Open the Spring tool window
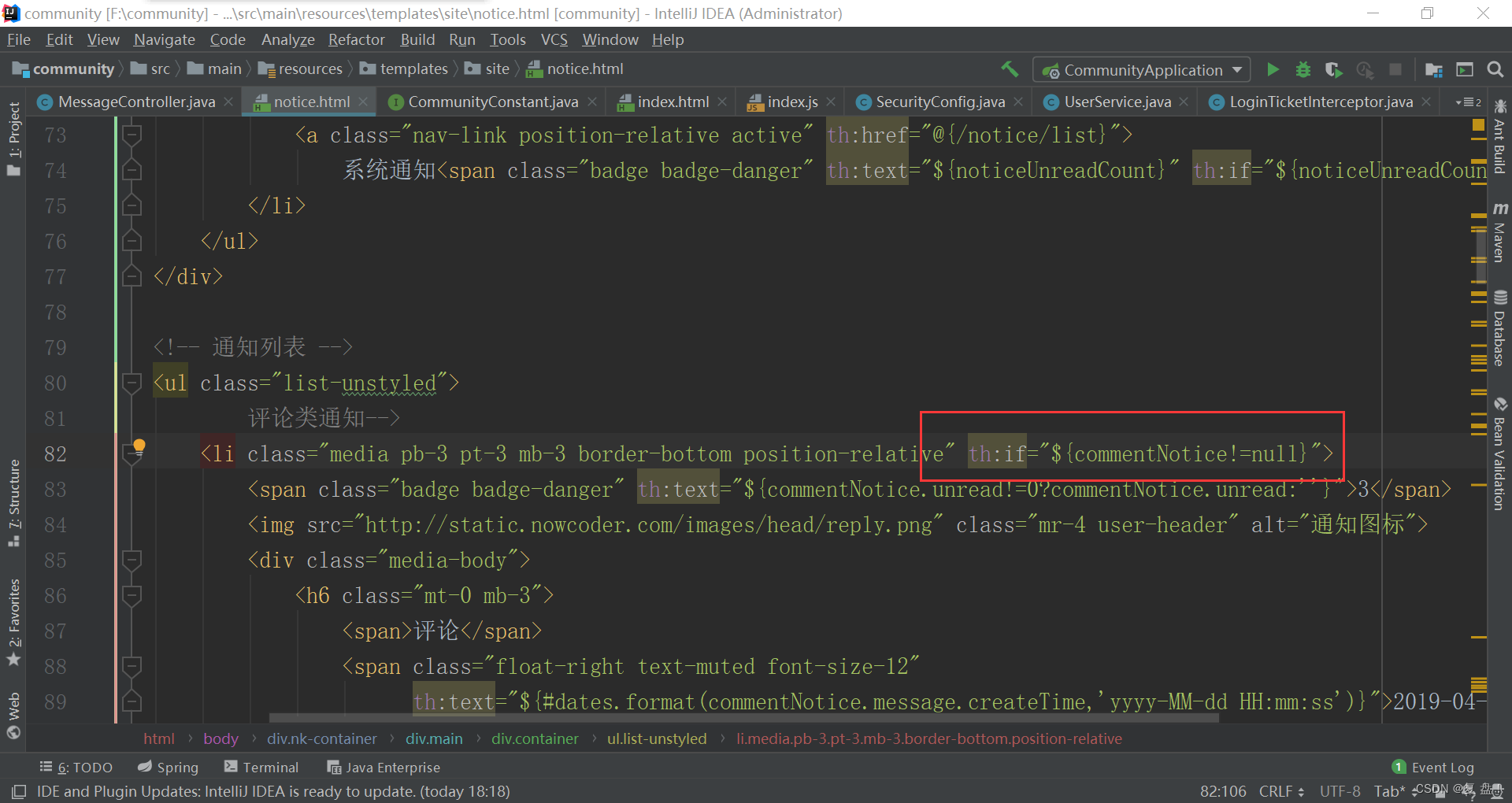 point(168,767)
